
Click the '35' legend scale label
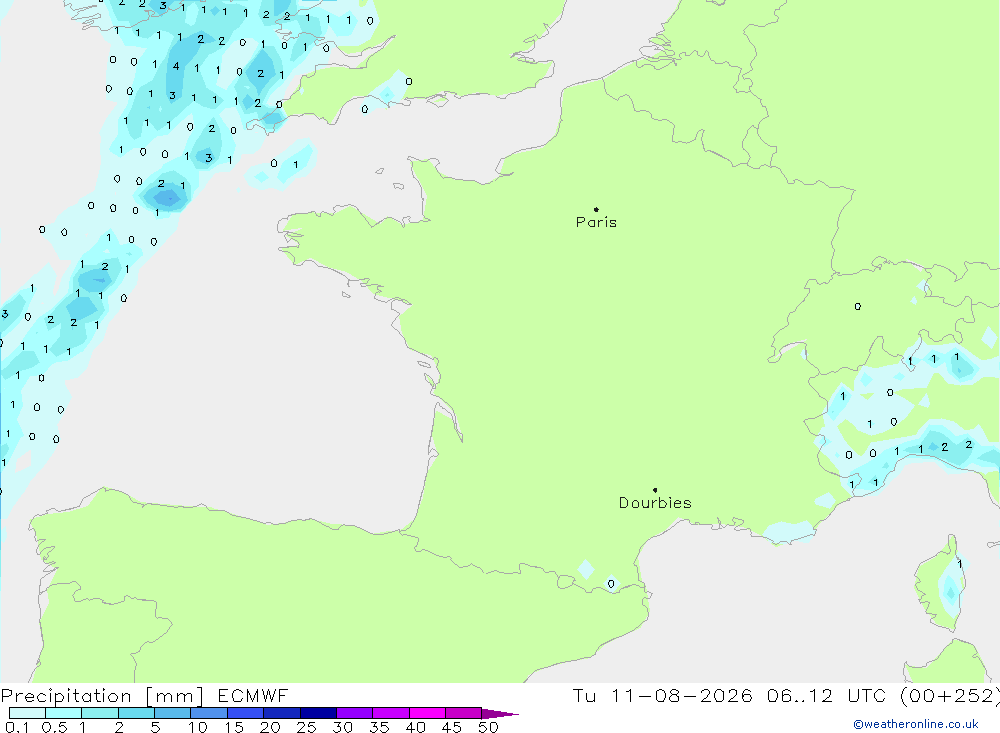coord(379,727)
